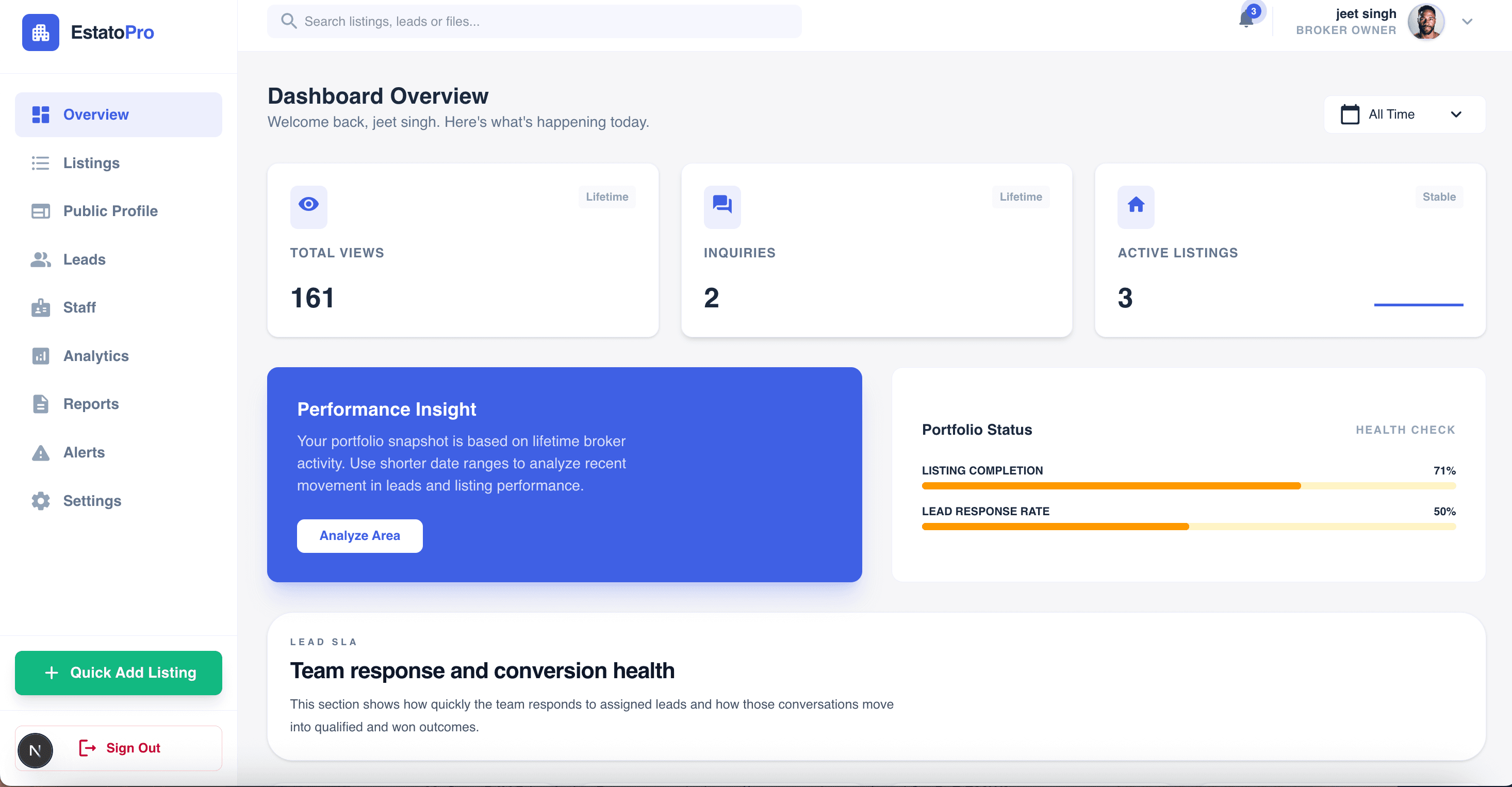Screen dimensions: 1512x787
Task: Click the search magnifier icon
Action: [x=288, y=21]
